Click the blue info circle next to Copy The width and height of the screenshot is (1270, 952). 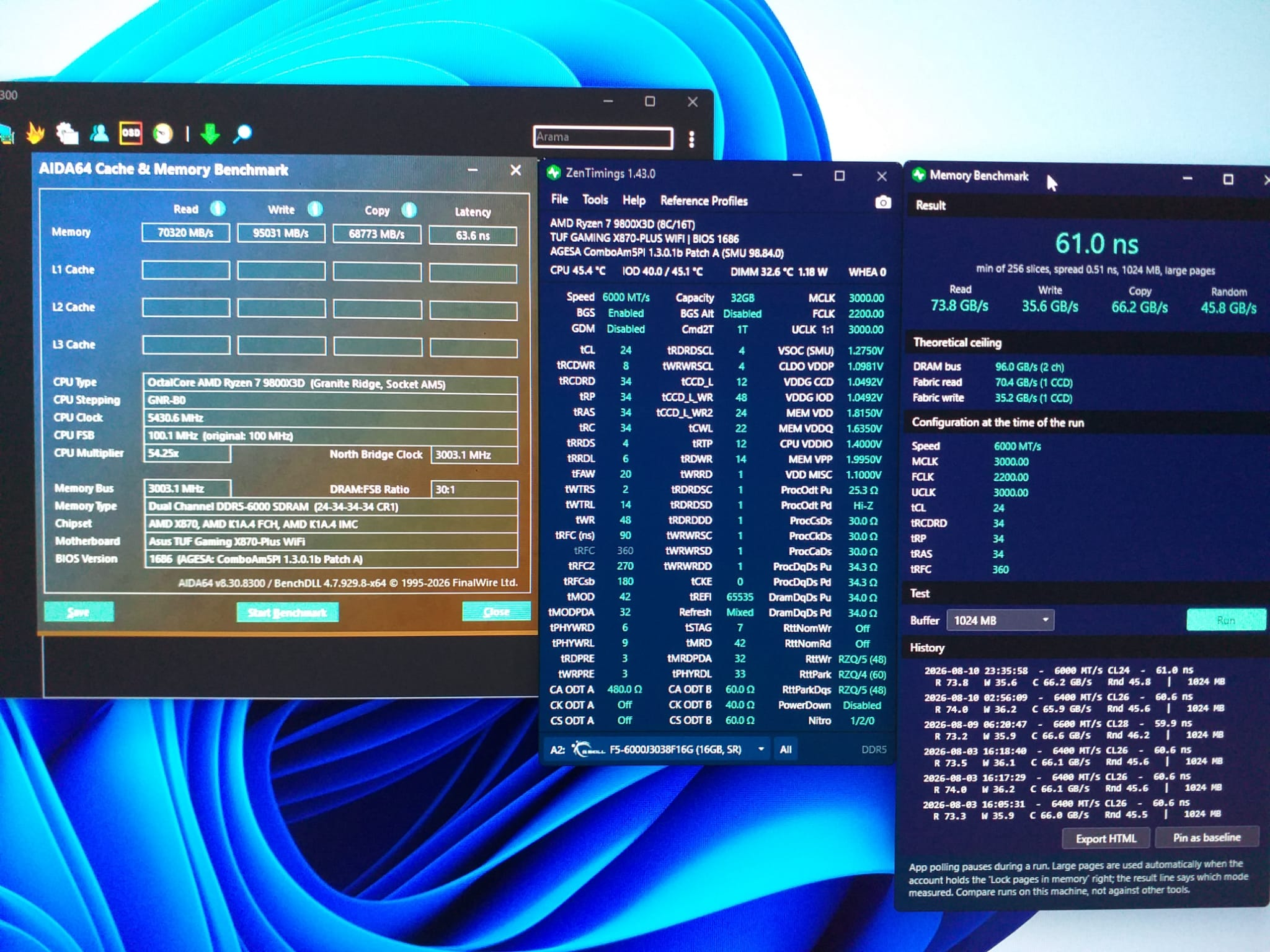pyautogui.click(x=409, y=210)
